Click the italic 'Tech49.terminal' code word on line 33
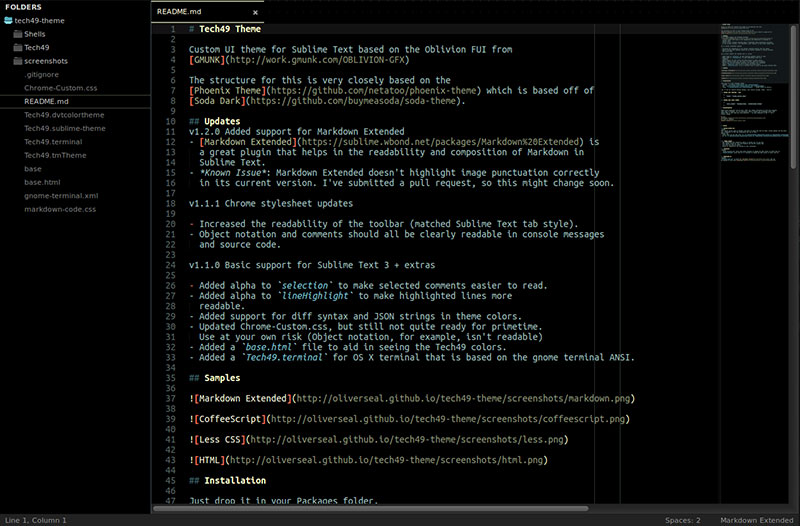Viewport: 800px width, 526px height. [x=284, y=357]
